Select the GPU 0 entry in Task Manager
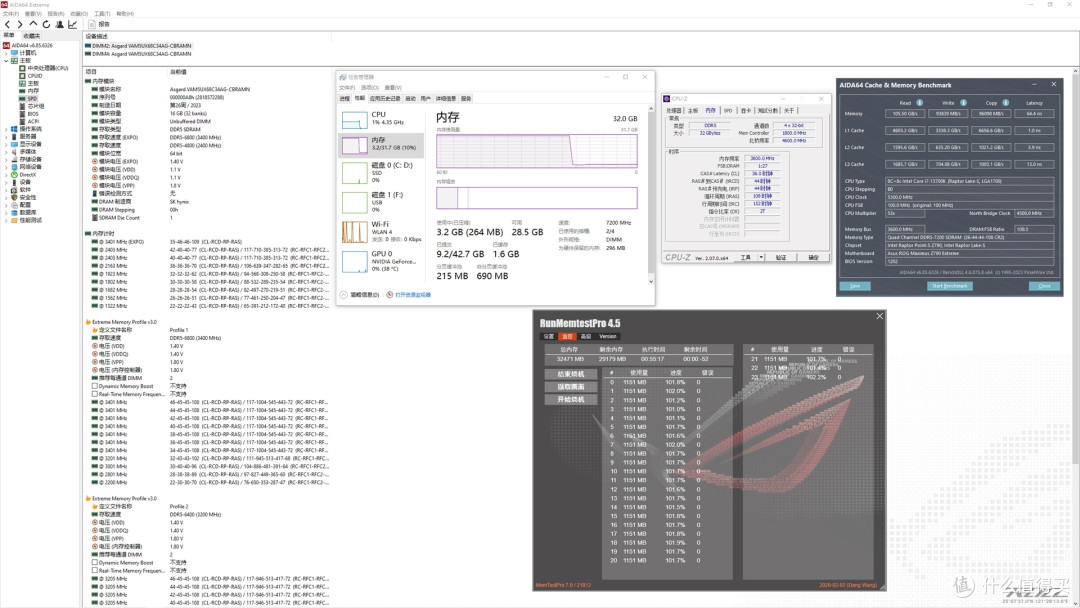 click(x=382, y=261)
